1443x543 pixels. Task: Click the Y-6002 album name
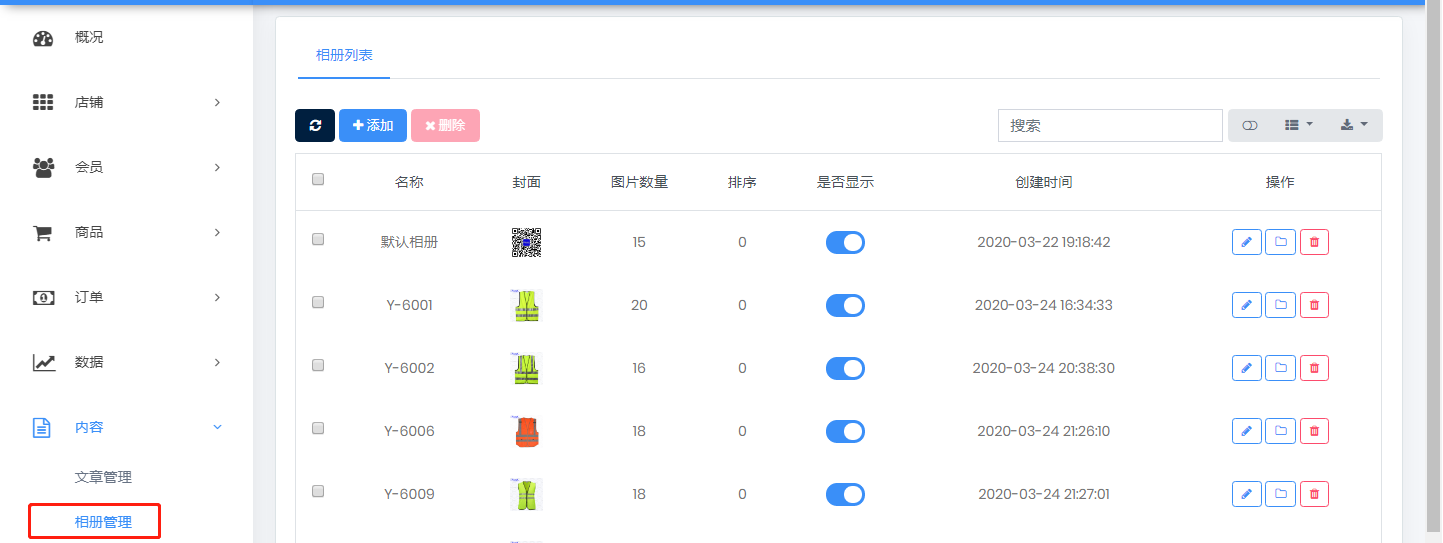point(409,368)
